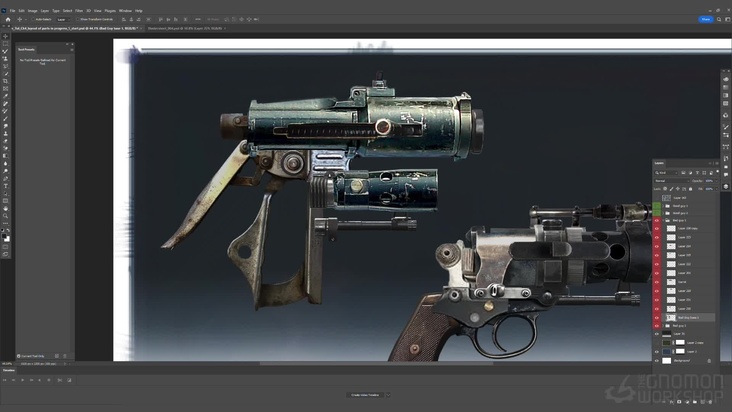Open the Auto-Select Layer dropdown
Screen dimensions: 732x412
(63, 20)
